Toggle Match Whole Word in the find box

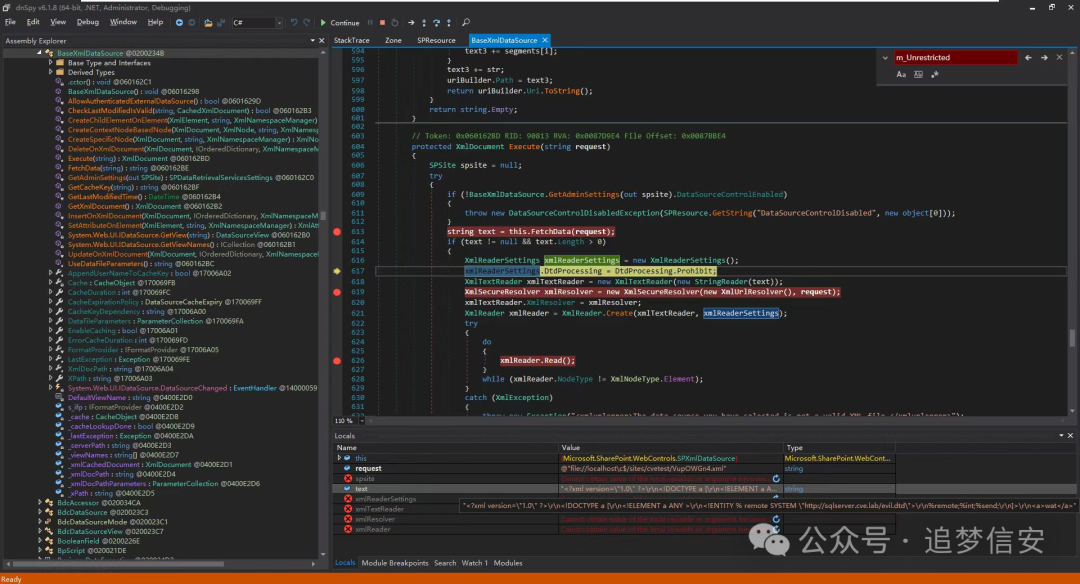coord(918,74)
